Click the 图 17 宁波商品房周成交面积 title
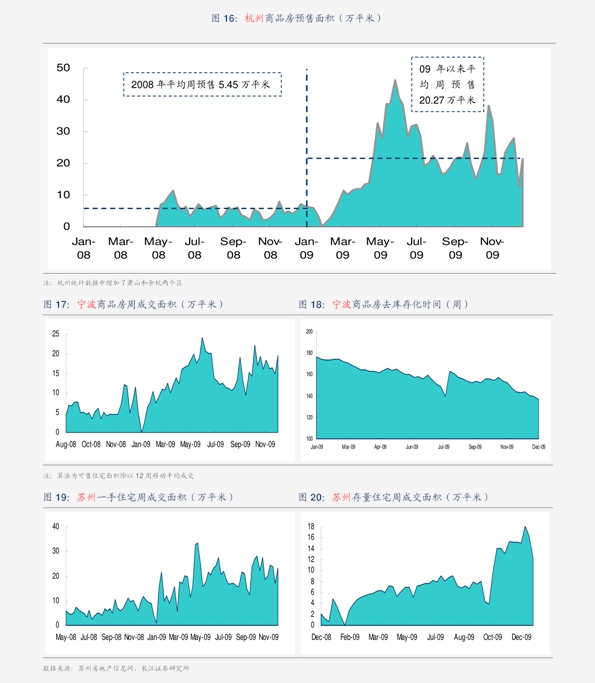Image resolution: width=595 pixels, height=683 pixels. click(134, 304)
